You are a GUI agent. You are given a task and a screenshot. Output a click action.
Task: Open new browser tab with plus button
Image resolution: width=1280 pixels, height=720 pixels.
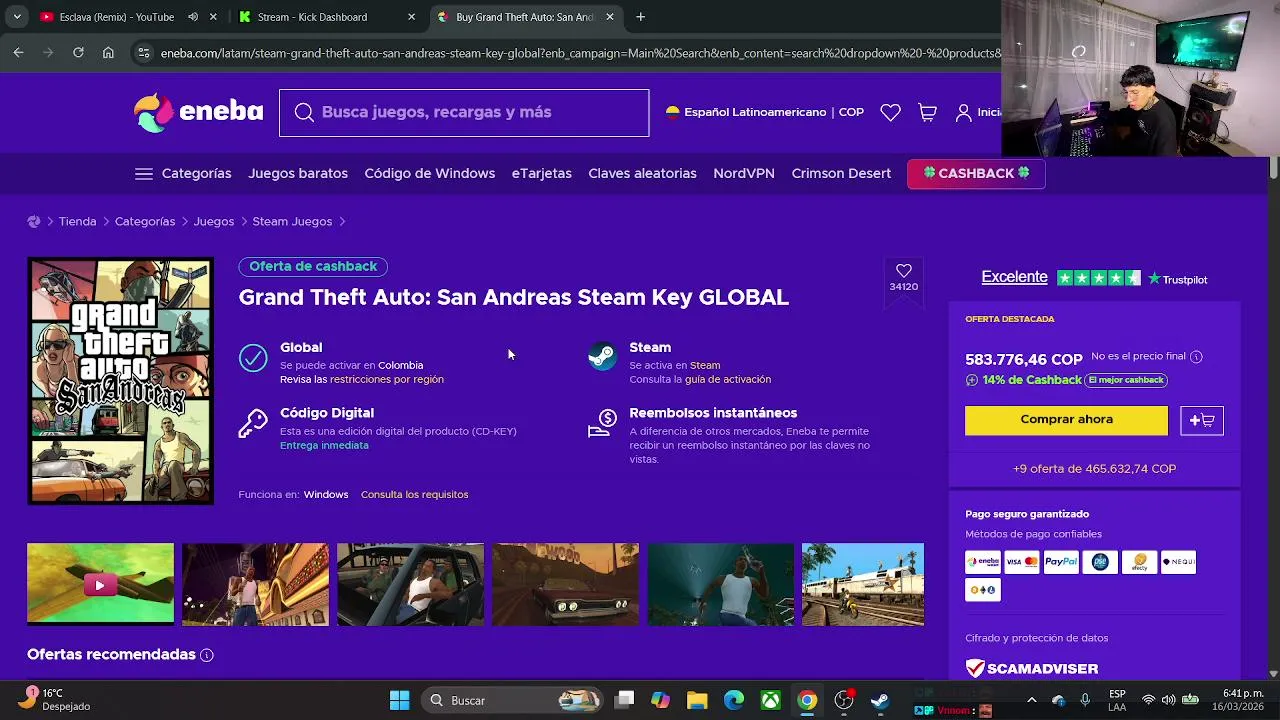point(640,17)
